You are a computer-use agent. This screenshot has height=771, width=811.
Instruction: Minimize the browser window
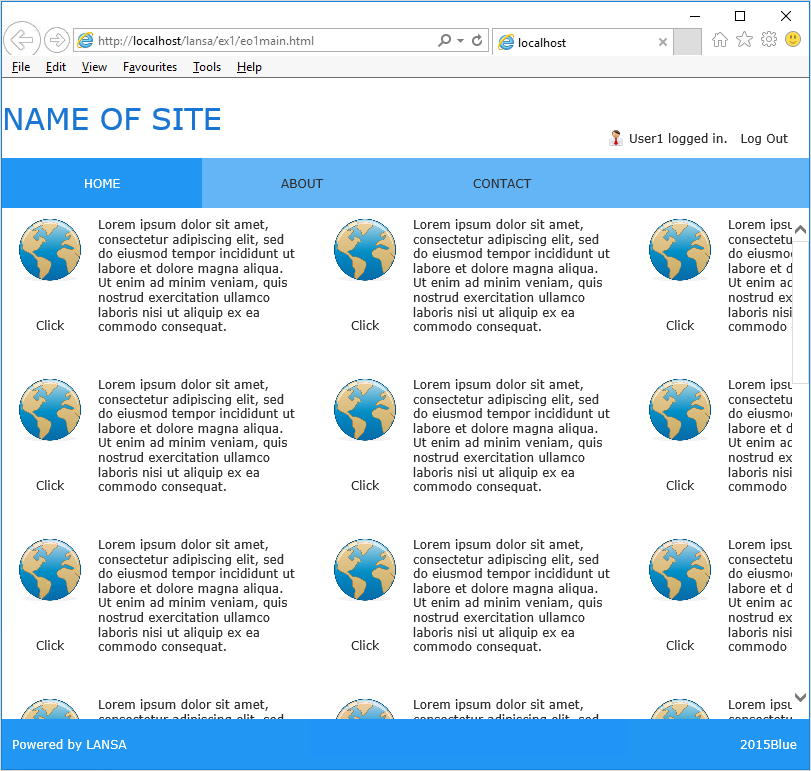[x=695, y=16]
